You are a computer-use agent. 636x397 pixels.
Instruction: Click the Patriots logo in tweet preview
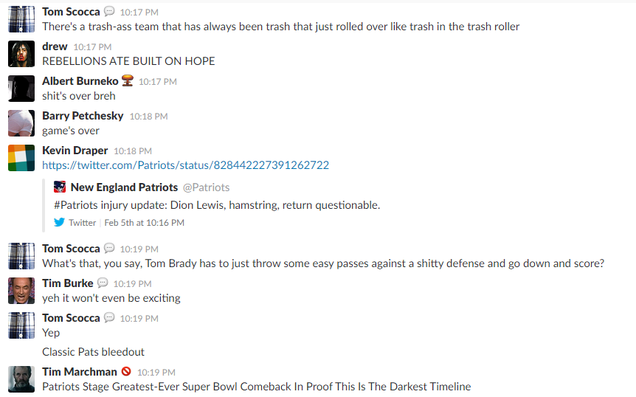60,187
